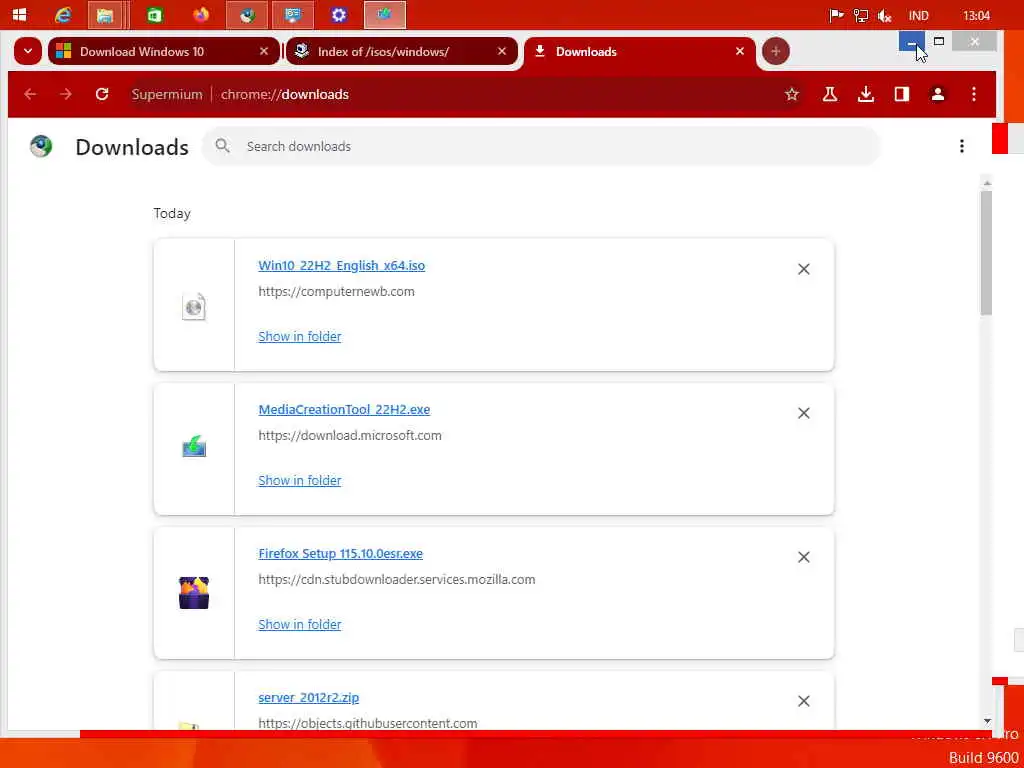Close the Download Windows 10 tab
Viewport: 1024px width, 768px height.
click(x=264, y=51)
